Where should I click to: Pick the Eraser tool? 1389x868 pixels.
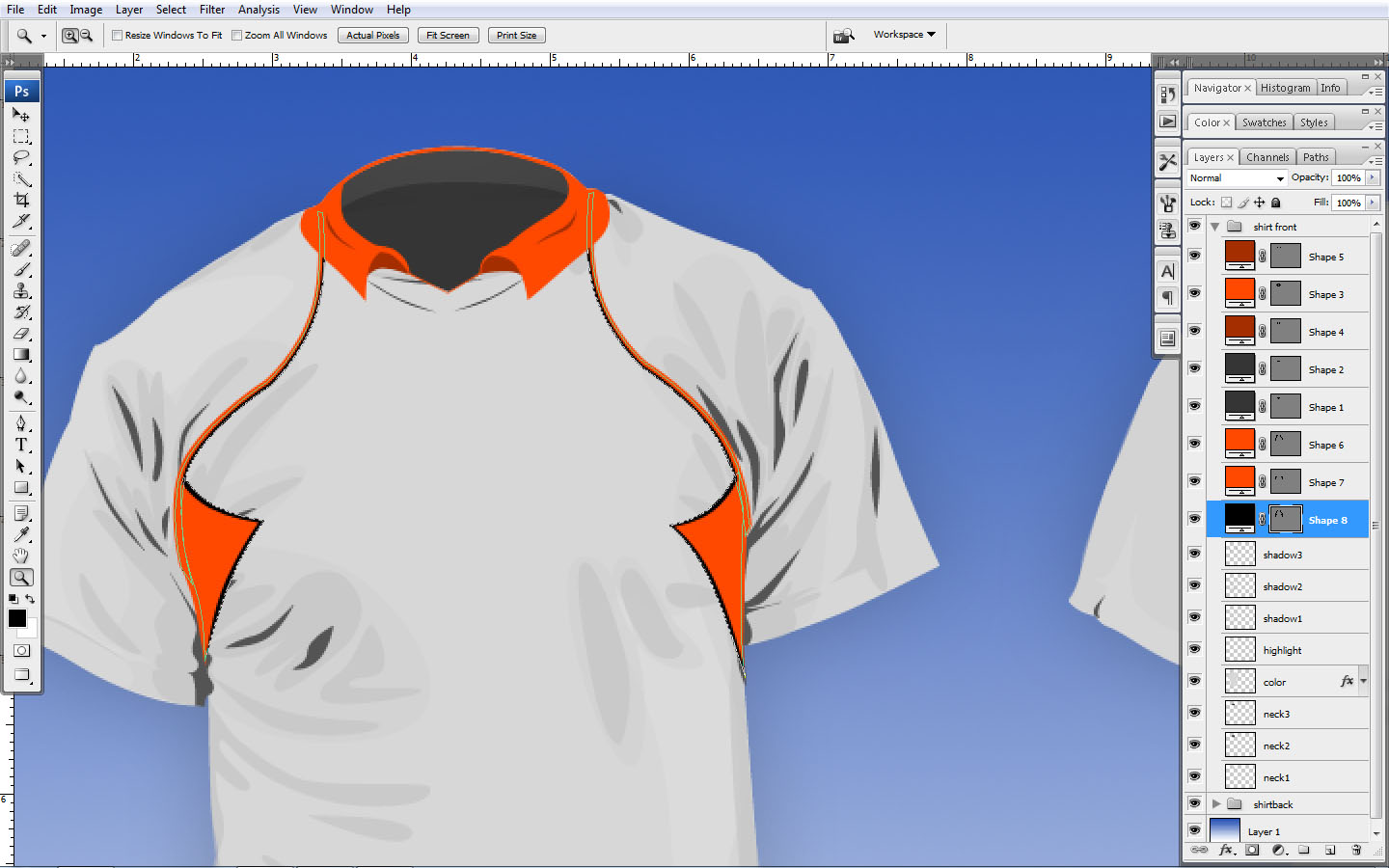[x=21, y=335]
